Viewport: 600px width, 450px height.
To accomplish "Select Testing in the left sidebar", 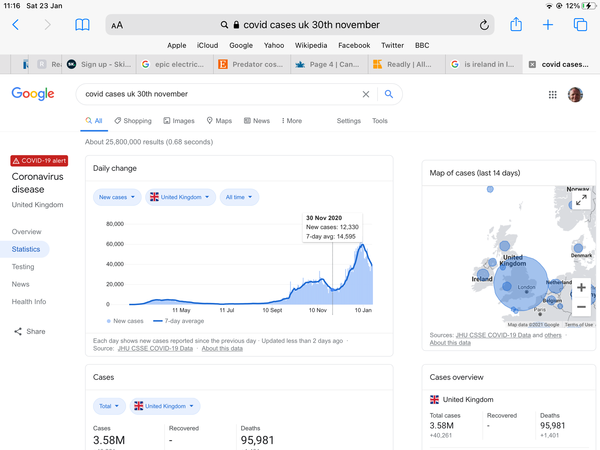I will coord(23,267).
